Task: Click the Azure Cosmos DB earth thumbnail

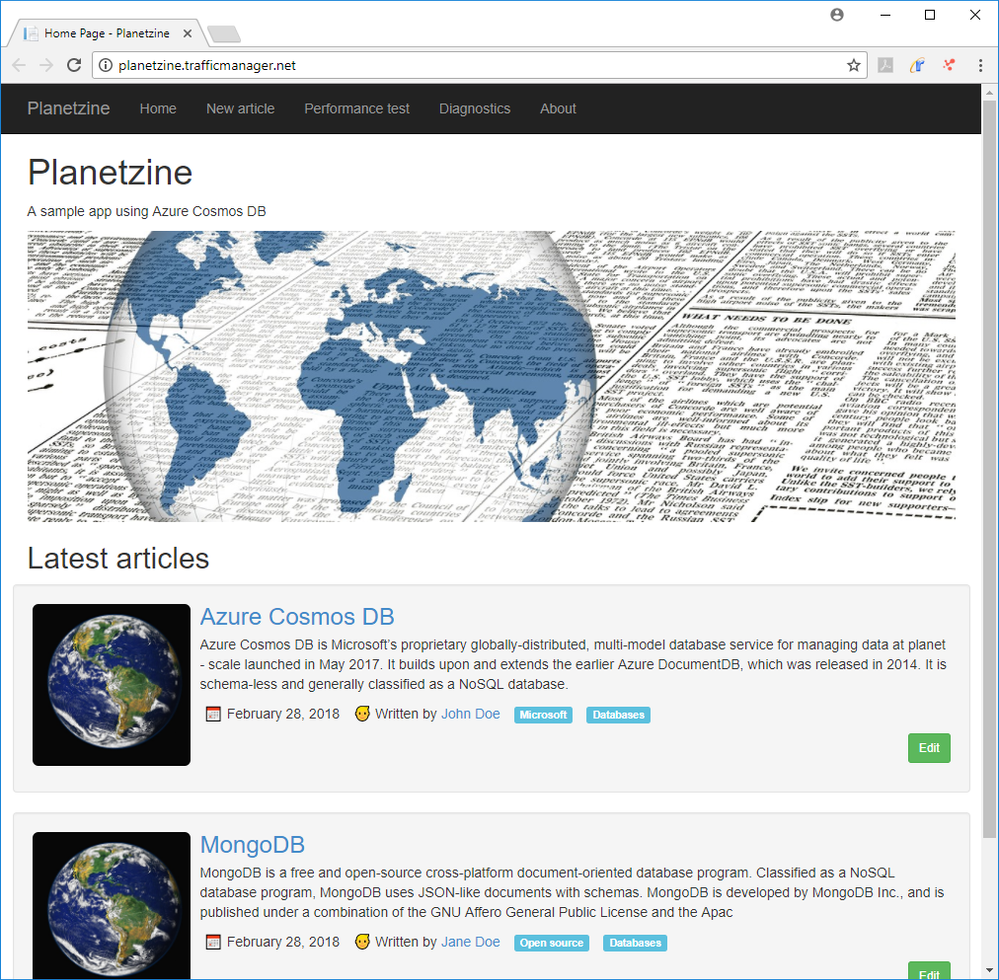Action: tap(111, 685)
